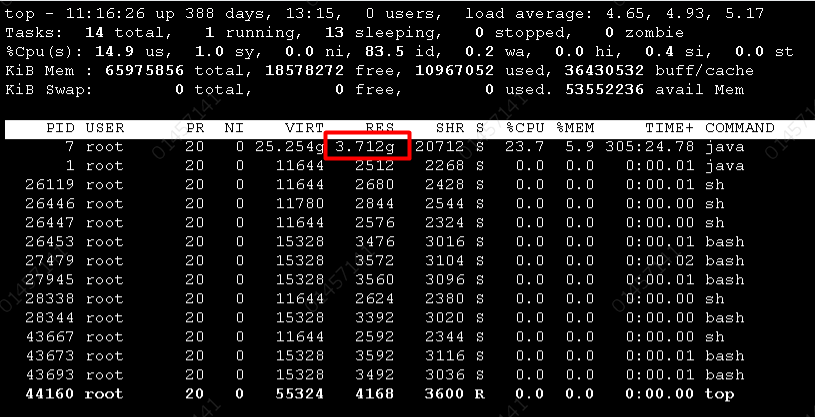Click the %CPU column header
Image resolution: width=815 pixels, height=417 pixels.
tap(524, 128)
